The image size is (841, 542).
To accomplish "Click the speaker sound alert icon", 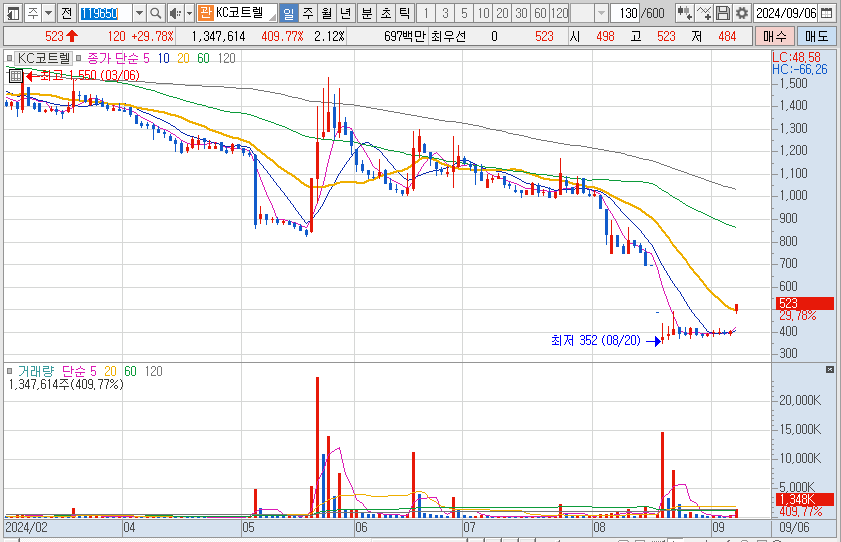I will tap(175, 13).
